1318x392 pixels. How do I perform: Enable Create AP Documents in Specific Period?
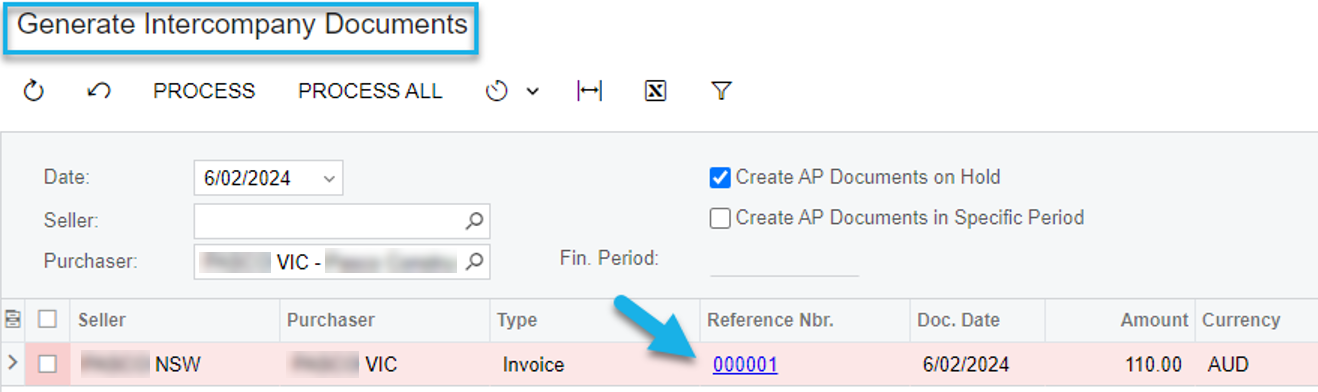click(720, 218)
